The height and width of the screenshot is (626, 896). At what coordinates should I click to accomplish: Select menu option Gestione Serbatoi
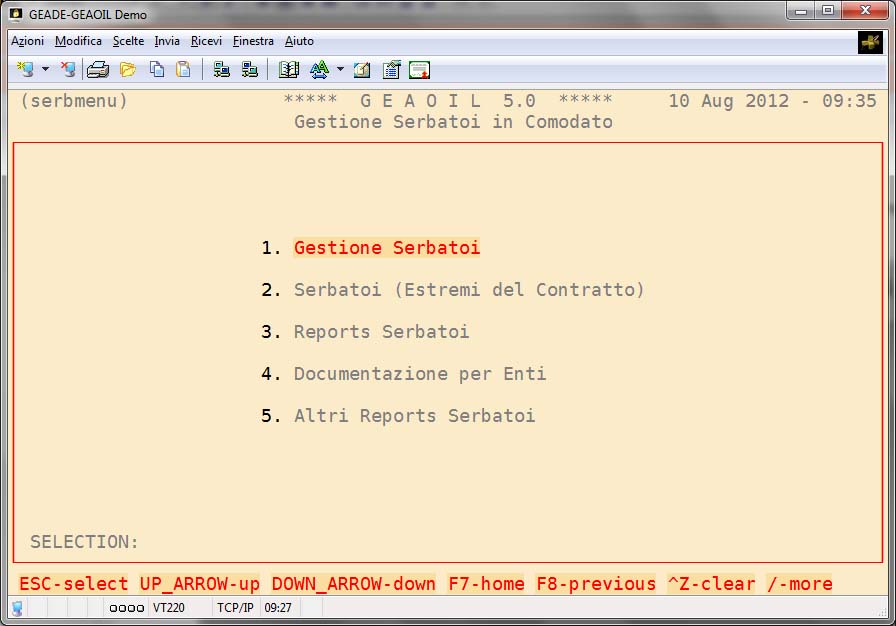tap(386, 248)
